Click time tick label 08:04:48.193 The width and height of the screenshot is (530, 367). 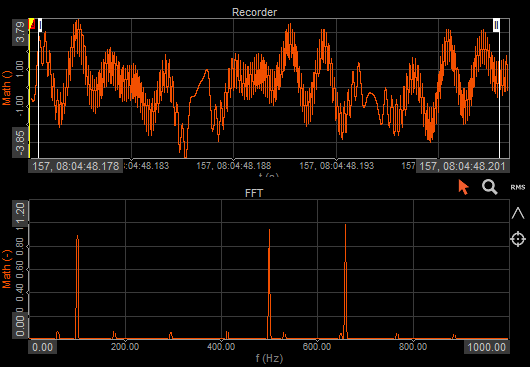click(x=337, y=166)
